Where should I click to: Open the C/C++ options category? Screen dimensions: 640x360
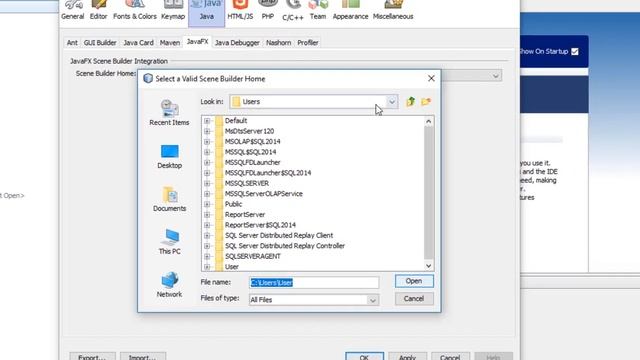tap(293, 11)
